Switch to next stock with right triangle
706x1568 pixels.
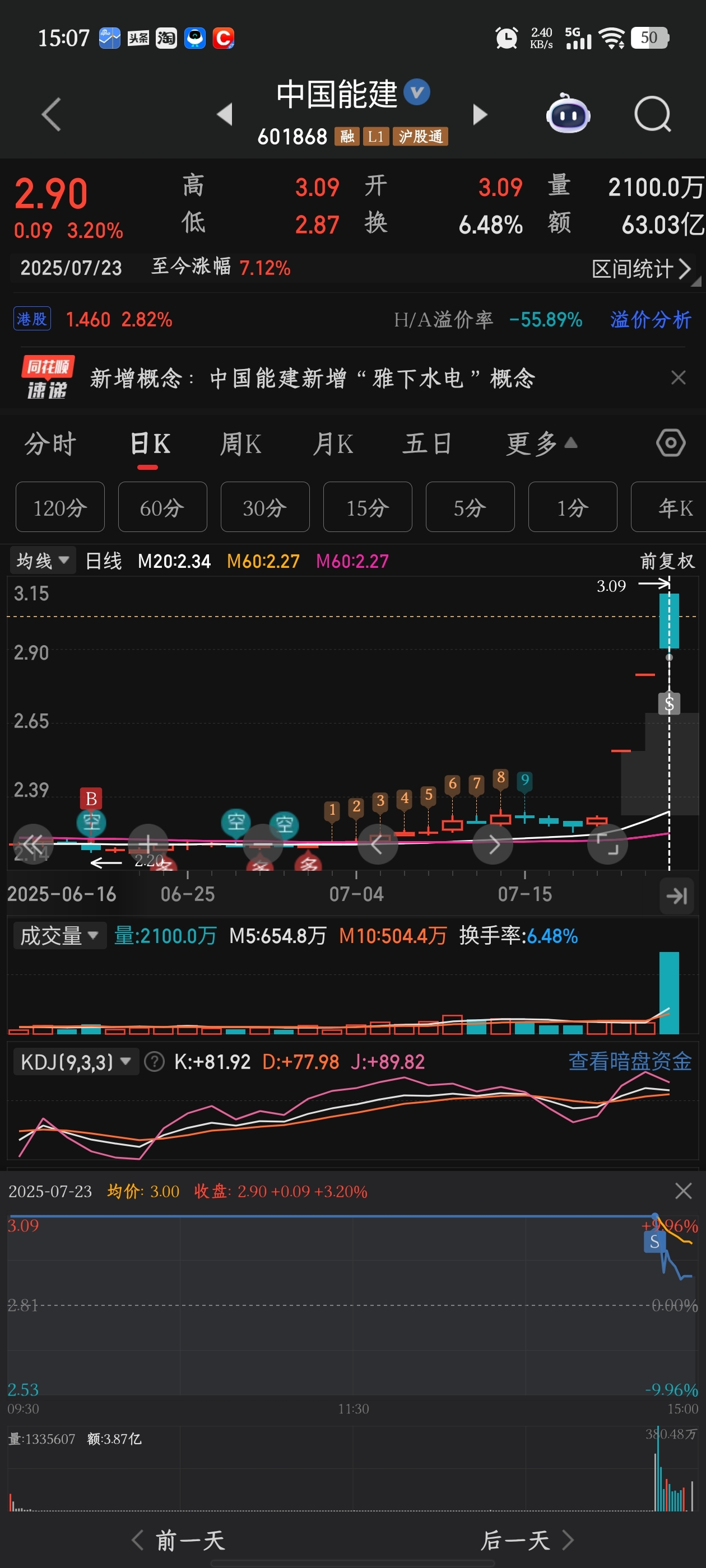pos(480,114)
